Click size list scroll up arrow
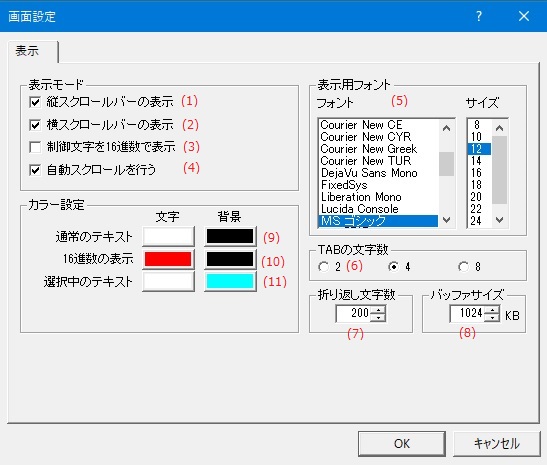547x465 pixels. pyautogui.click(x=500, y=128)
